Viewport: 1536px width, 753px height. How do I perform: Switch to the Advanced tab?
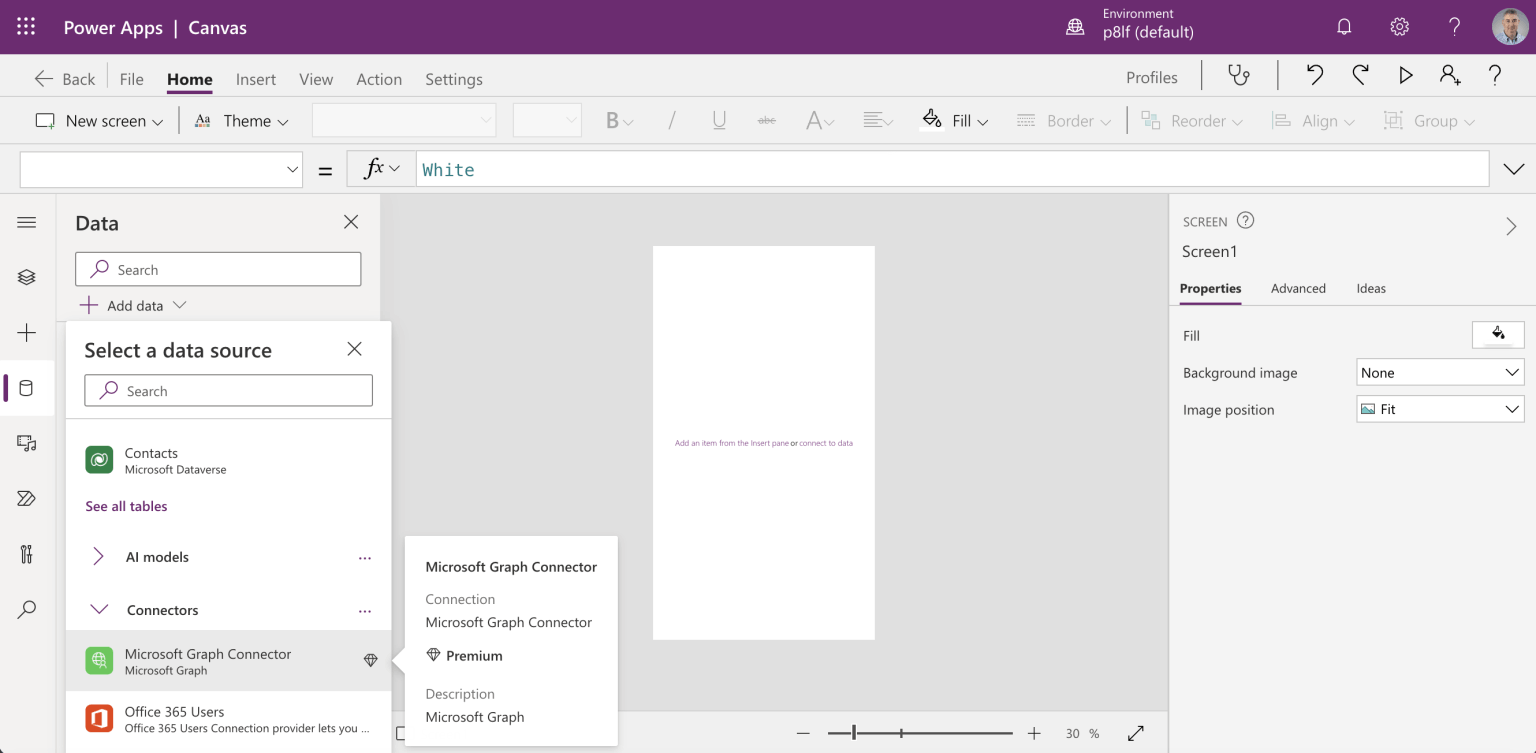(x=1298, y=288)
